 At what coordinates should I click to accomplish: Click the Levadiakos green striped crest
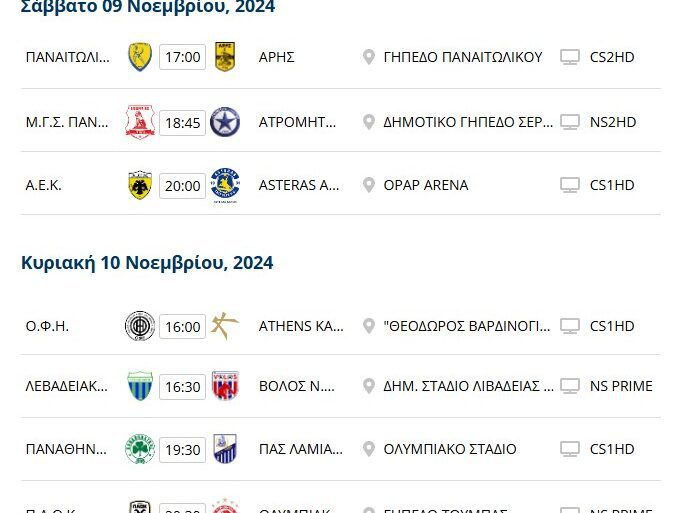pyautogui.click(x=139, y=386)
